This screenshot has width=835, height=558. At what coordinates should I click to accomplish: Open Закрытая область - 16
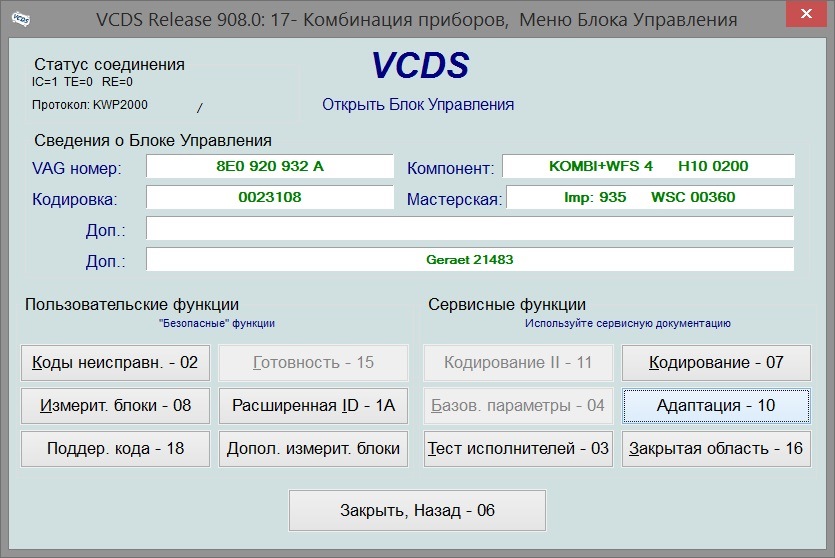(716, 449)
